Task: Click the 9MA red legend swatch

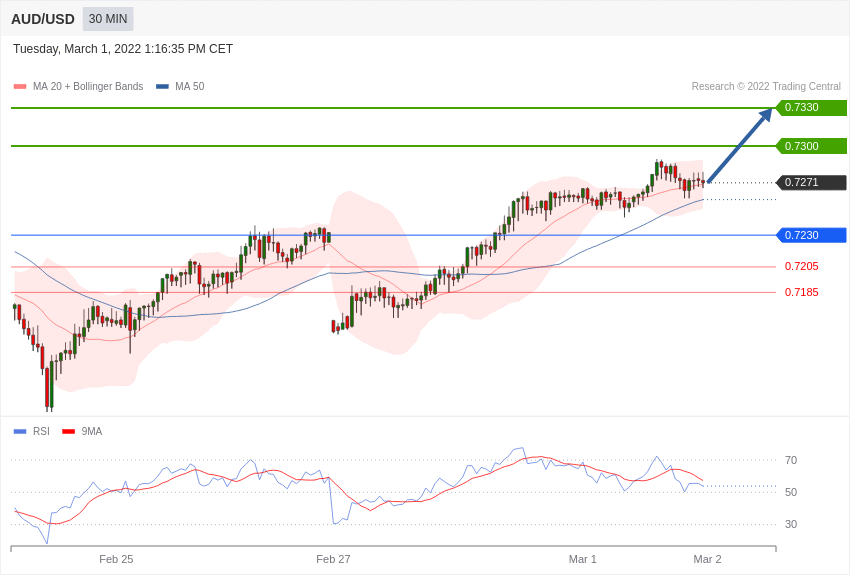Action: click(x=68, y=432)
